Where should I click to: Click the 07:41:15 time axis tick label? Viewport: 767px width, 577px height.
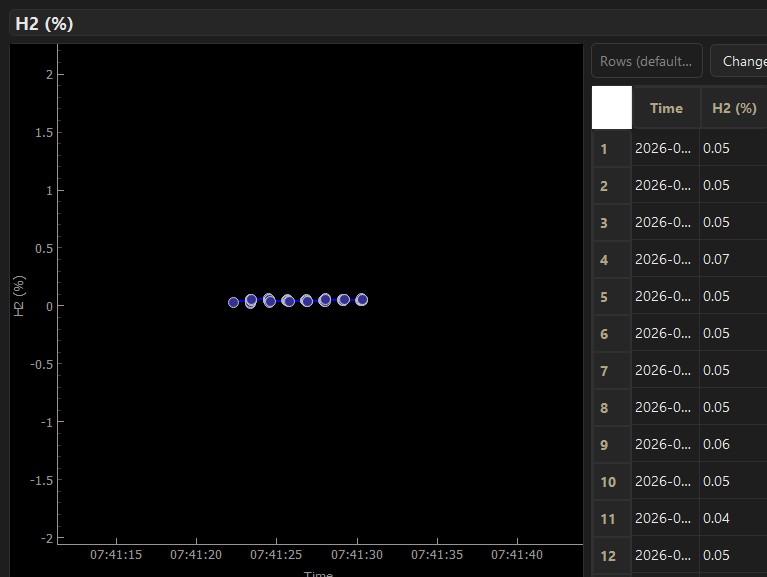(x=116, y=555)
